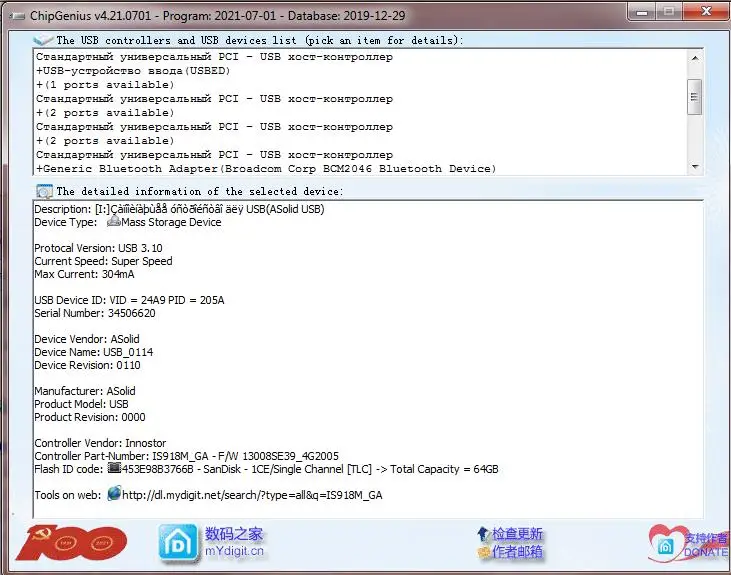This screenshot has height=575, width=731.
Task: Click the Max Current: 304mA line
Action: [x=84, y=274]
